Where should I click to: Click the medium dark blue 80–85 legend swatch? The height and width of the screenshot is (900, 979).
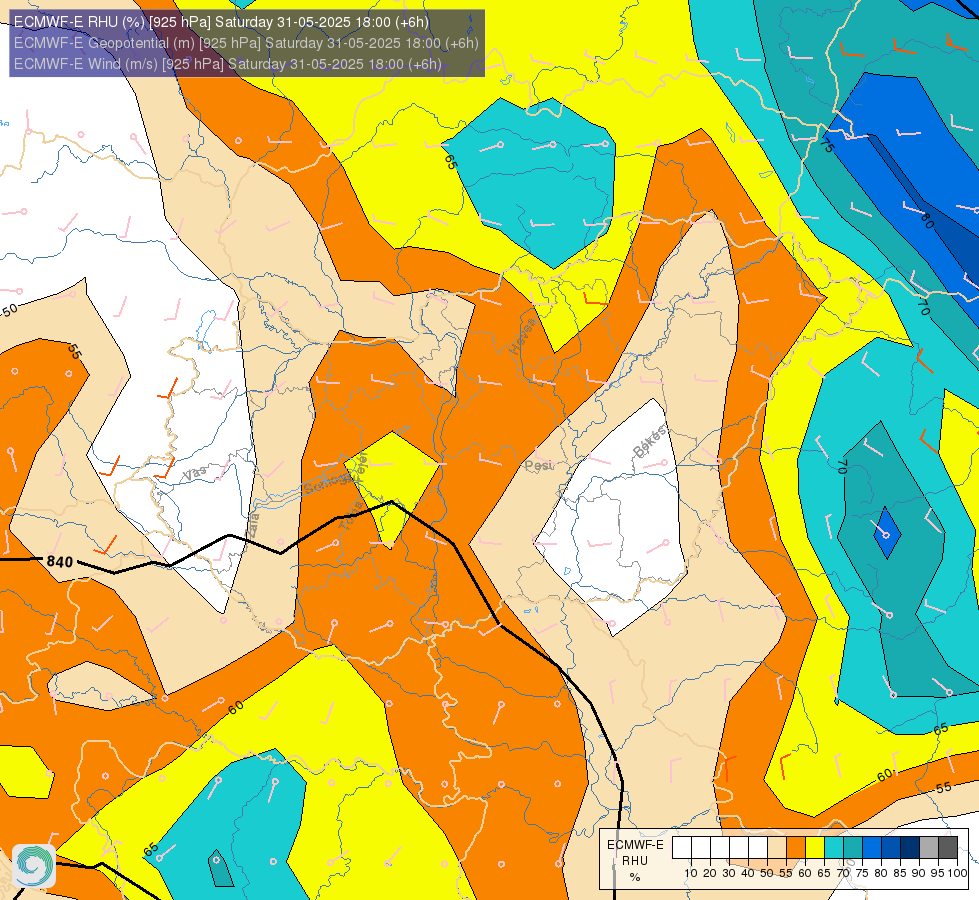pos(891,848)
